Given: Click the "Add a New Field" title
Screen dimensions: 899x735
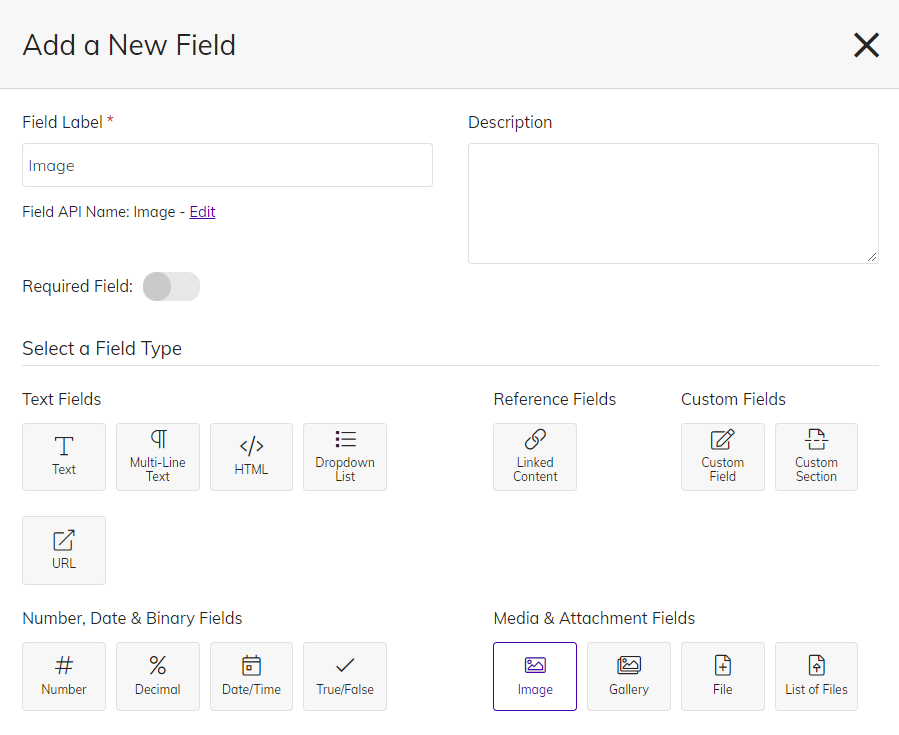Looking at the screenshot, I should coord(129,45).
